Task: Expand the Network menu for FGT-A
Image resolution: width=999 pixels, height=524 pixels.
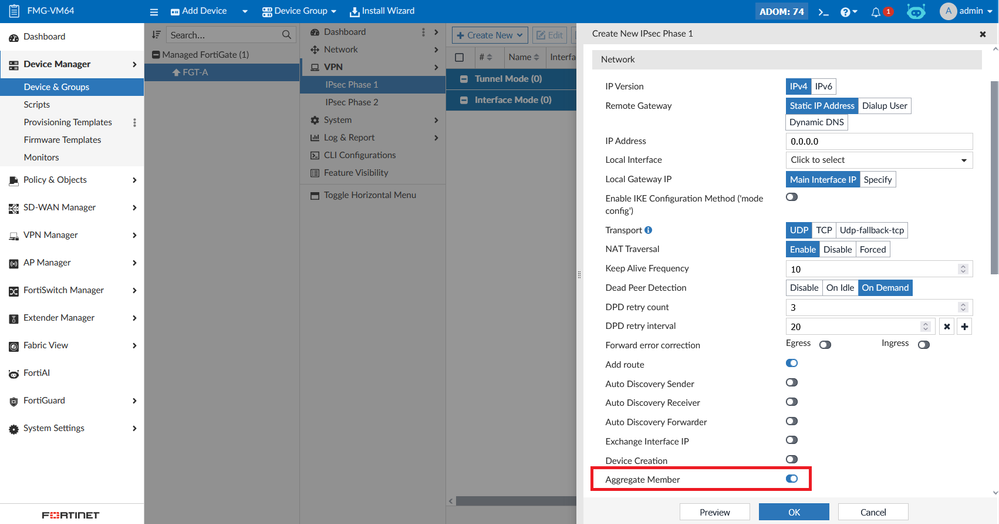Action: point(373,50)
